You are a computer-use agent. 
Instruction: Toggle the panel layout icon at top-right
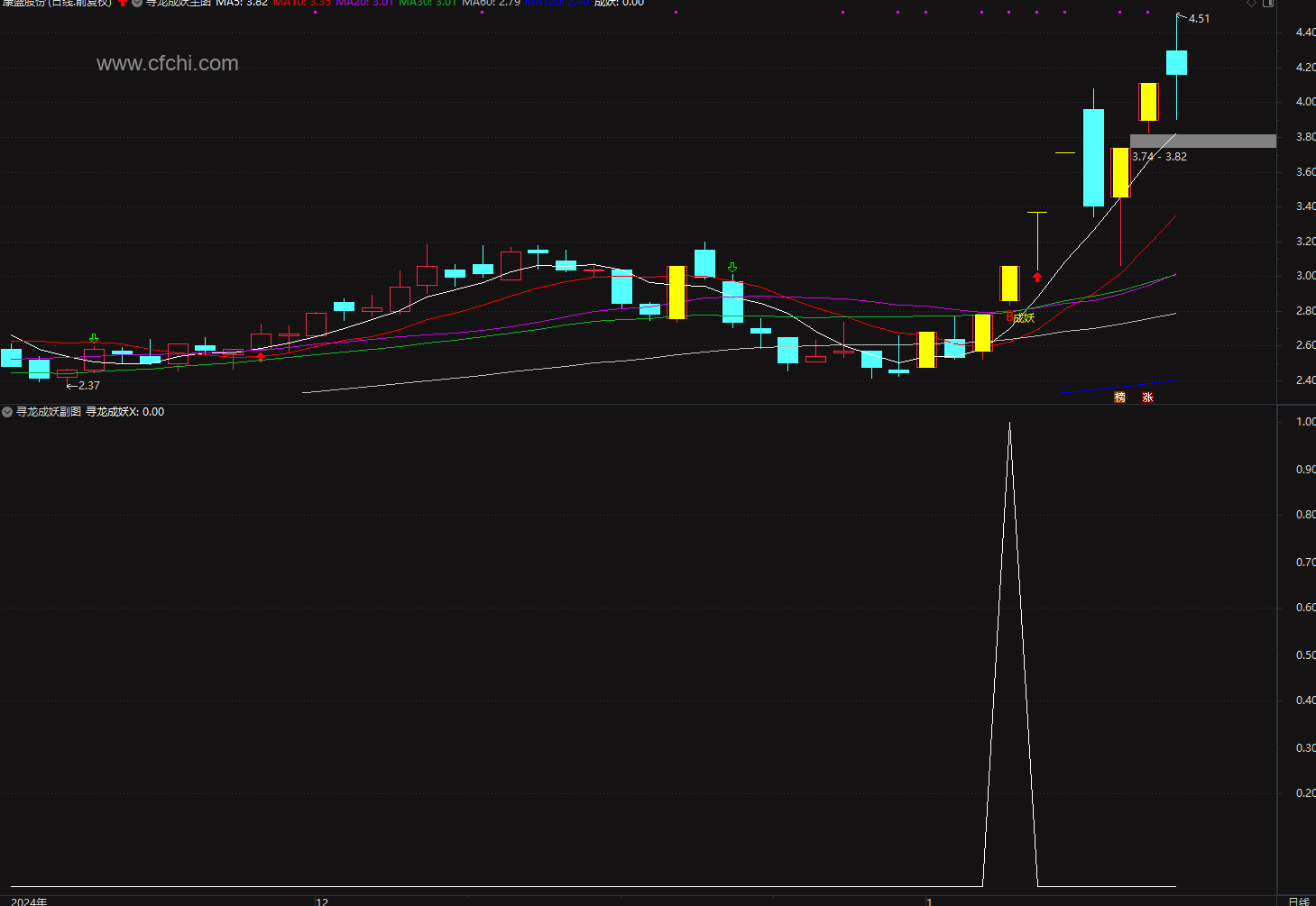click(1267, 3)
